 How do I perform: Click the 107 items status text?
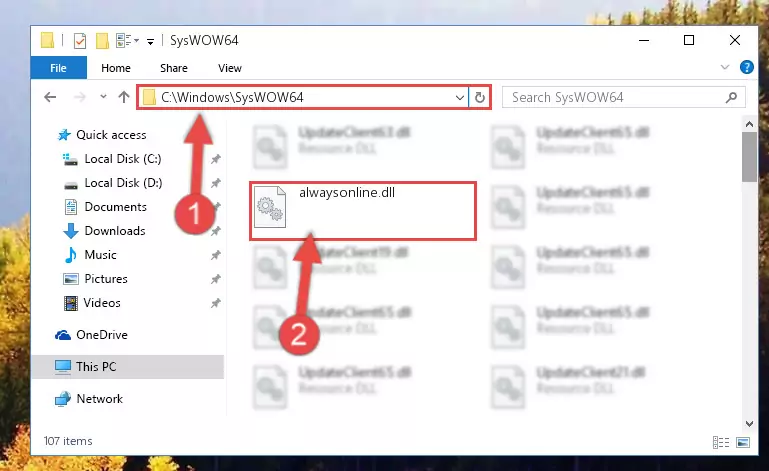pyautogui.click(x=68, y=441)
